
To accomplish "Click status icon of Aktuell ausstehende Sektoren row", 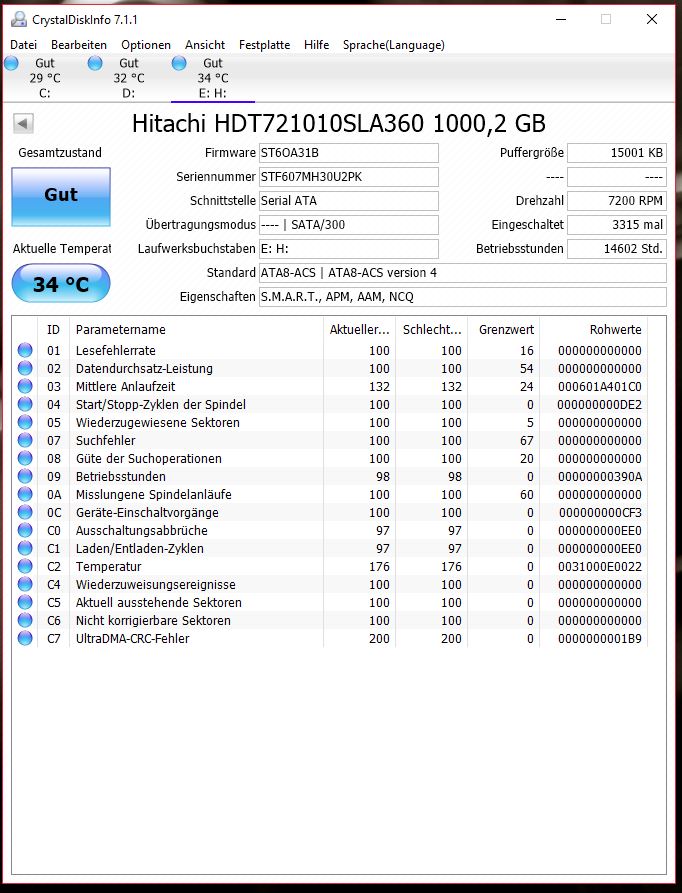I will pyautogui.click(x=25, y=602).
